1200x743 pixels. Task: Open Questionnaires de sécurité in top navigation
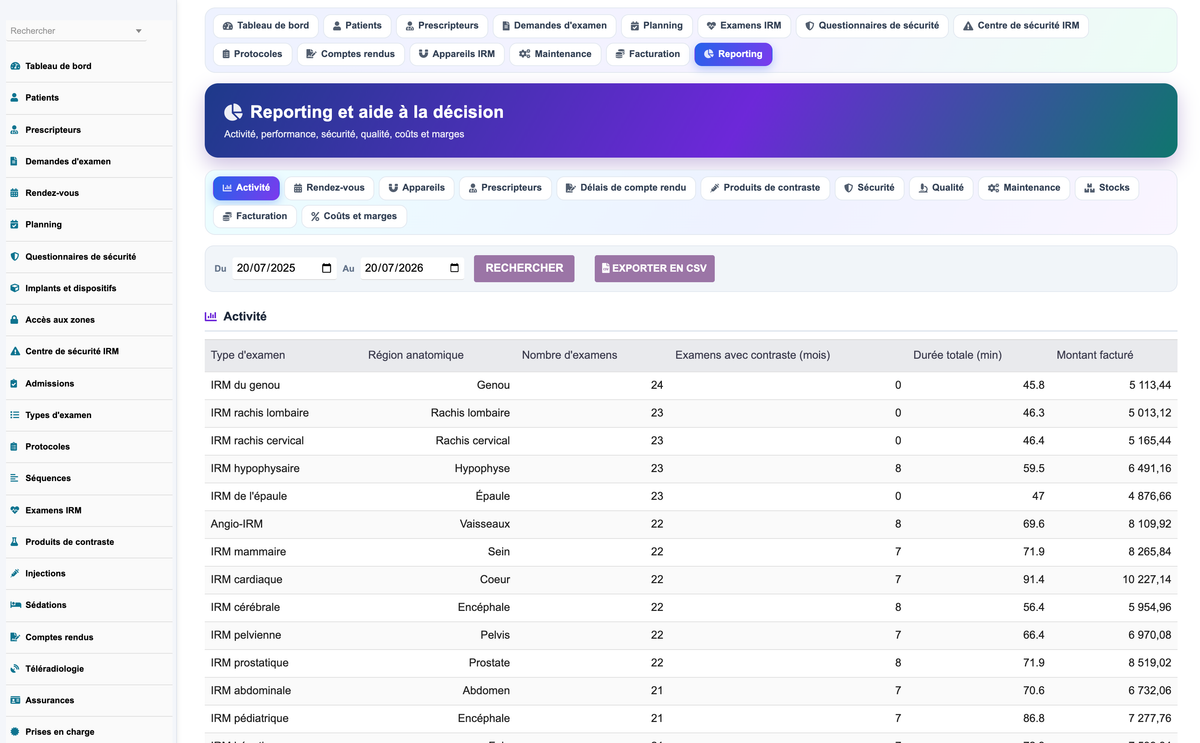[872, 25]
